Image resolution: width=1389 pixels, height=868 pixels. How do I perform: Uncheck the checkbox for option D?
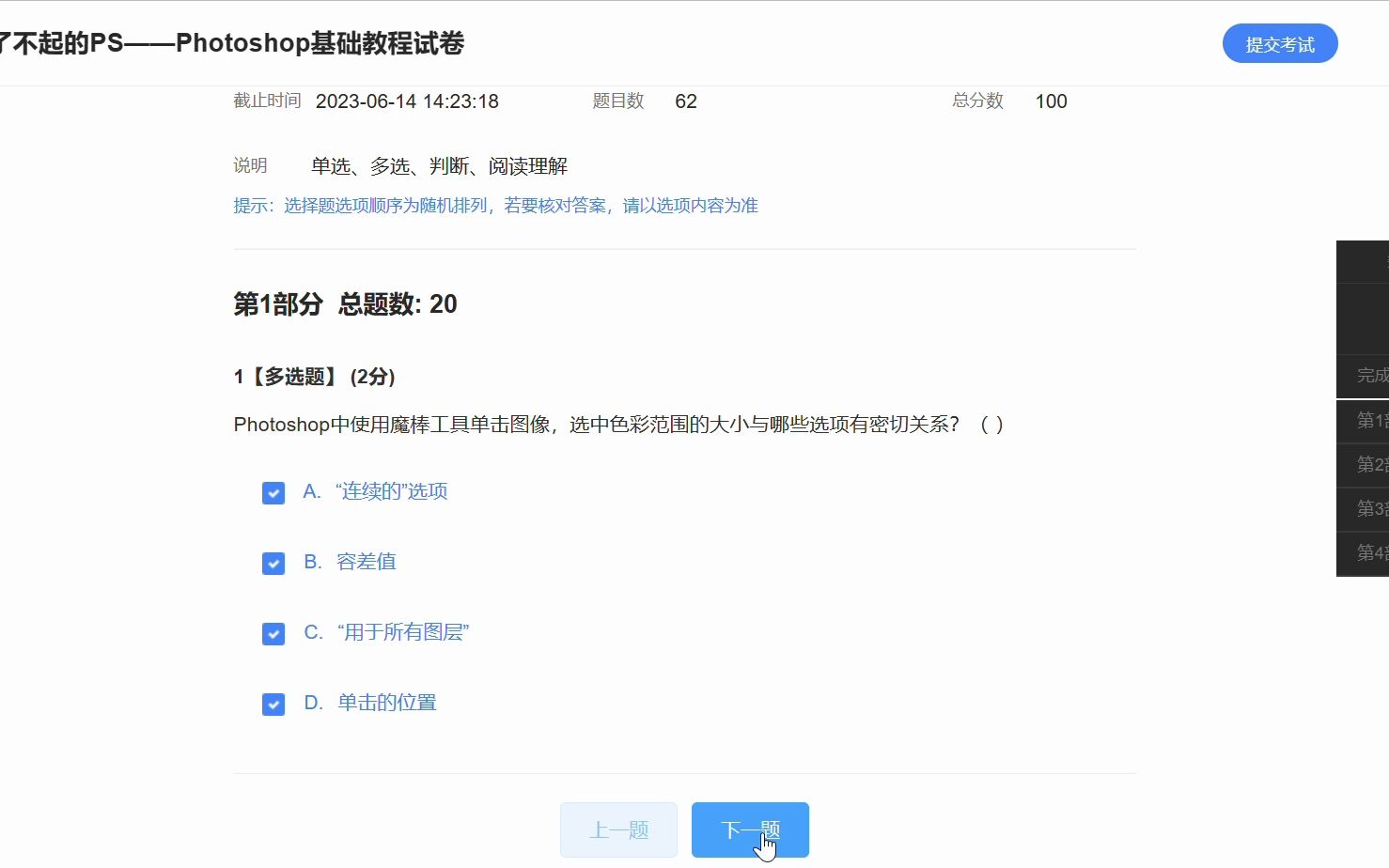click(x=273, y=705)
